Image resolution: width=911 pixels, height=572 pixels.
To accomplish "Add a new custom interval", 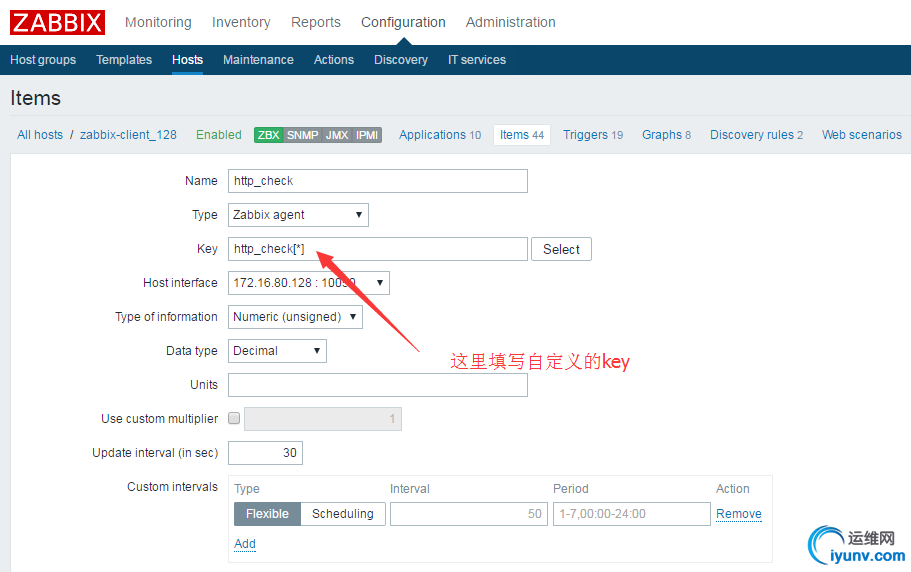I will pos(245,544).
